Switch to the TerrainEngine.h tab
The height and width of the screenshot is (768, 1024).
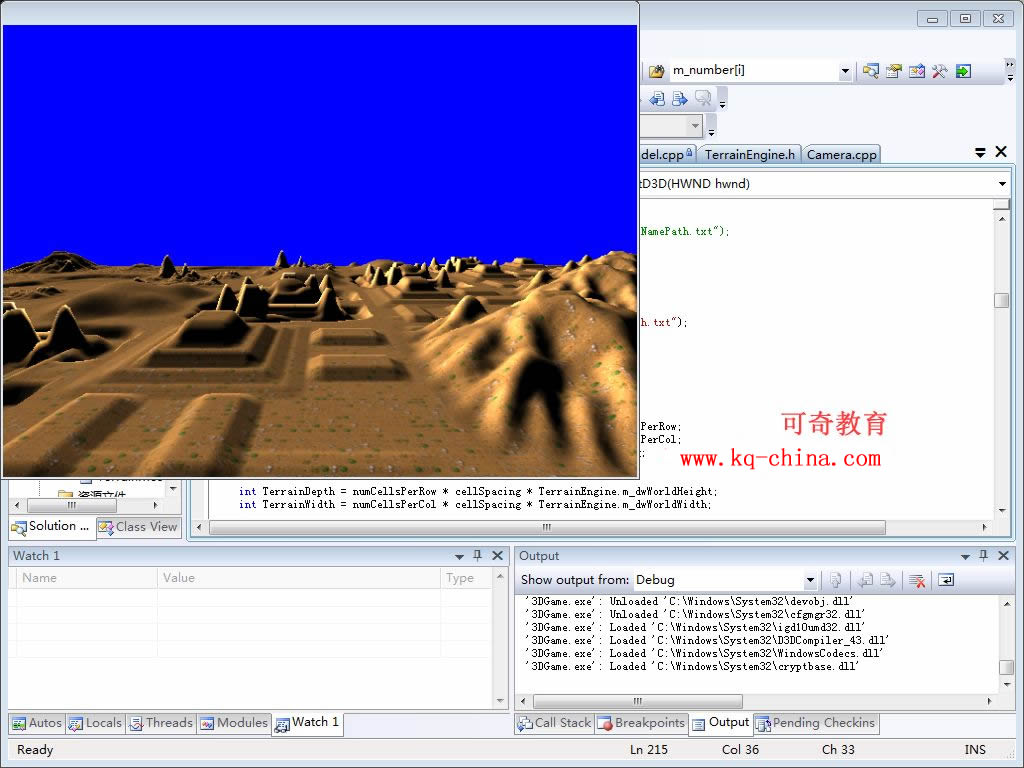[749, 154]
